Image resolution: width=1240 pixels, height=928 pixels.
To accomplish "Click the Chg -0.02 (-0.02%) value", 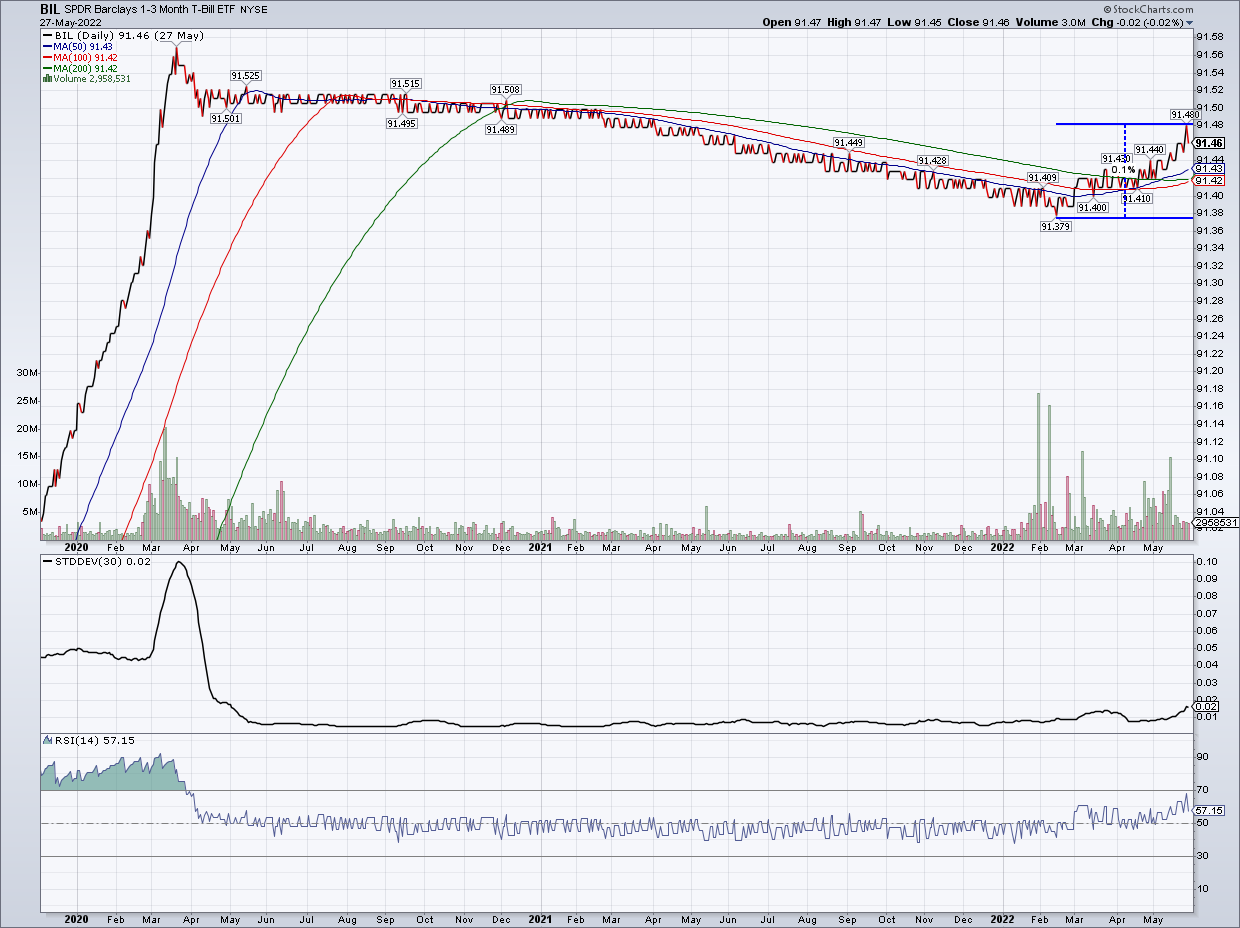I will [1149, 22].
